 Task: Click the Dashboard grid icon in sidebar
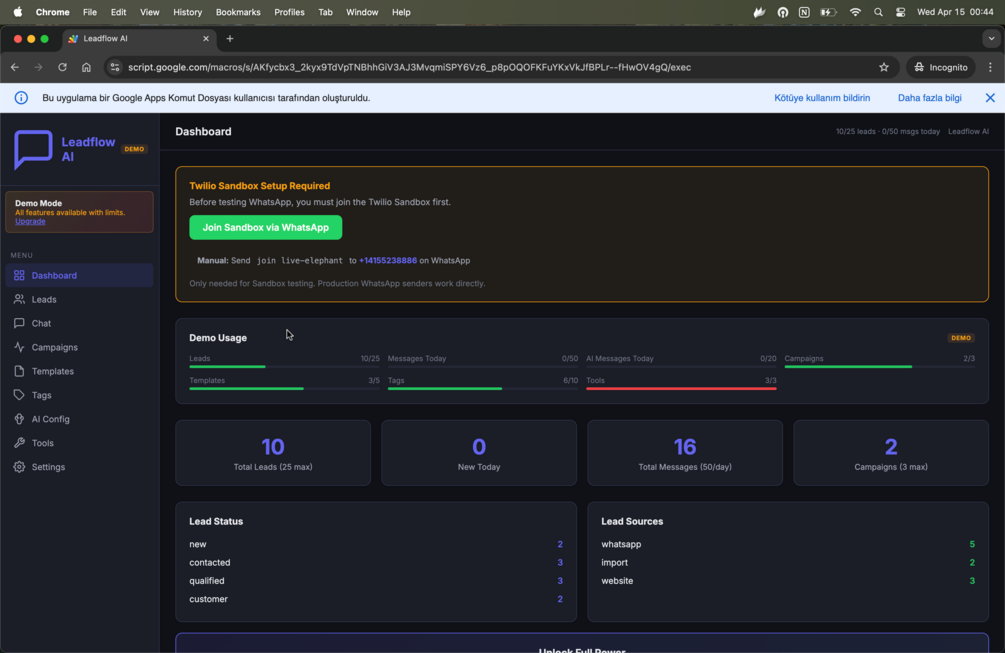[x=19, y=276]
